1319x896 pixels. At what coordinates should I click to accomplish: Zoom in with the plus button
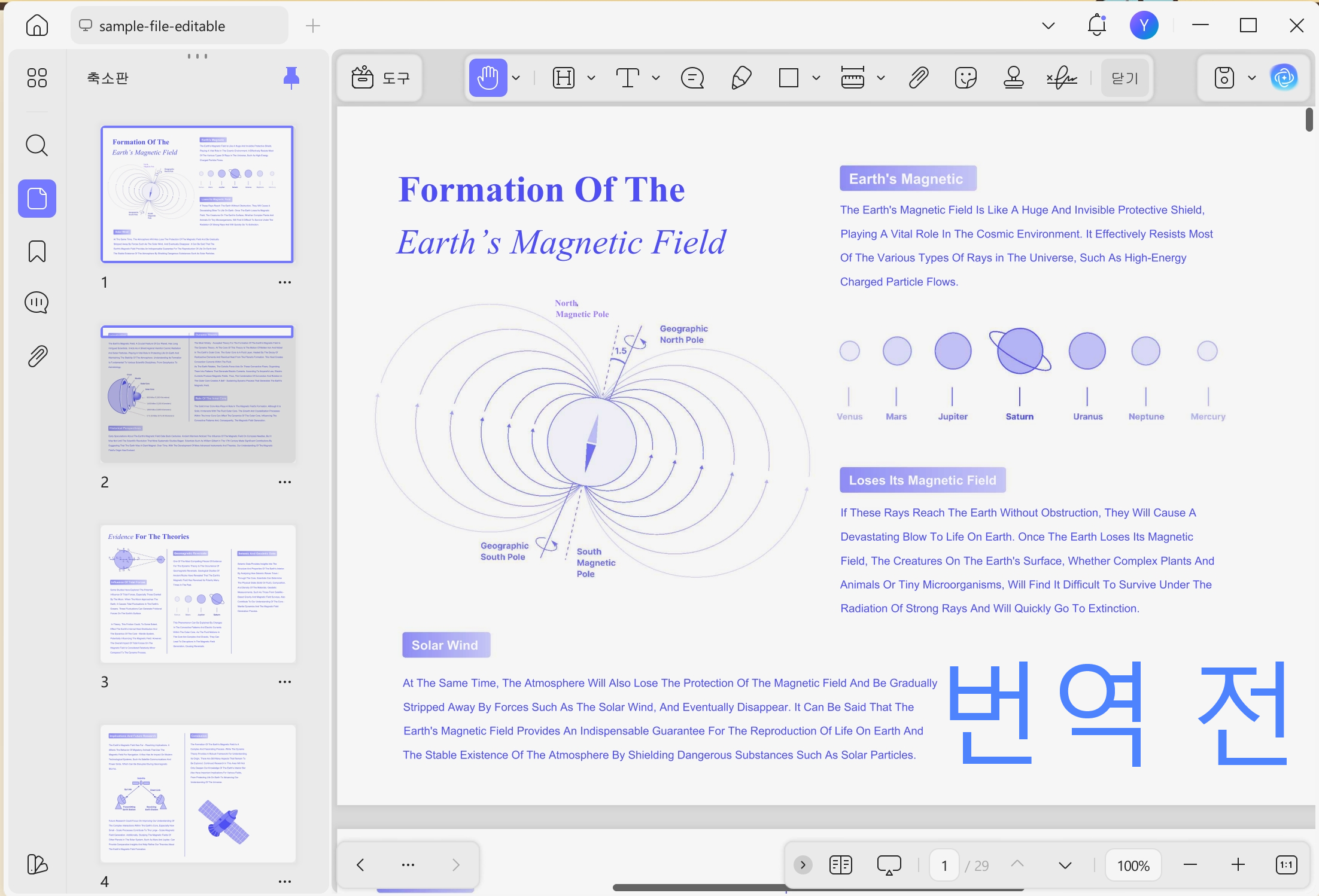click(1238, 865)
